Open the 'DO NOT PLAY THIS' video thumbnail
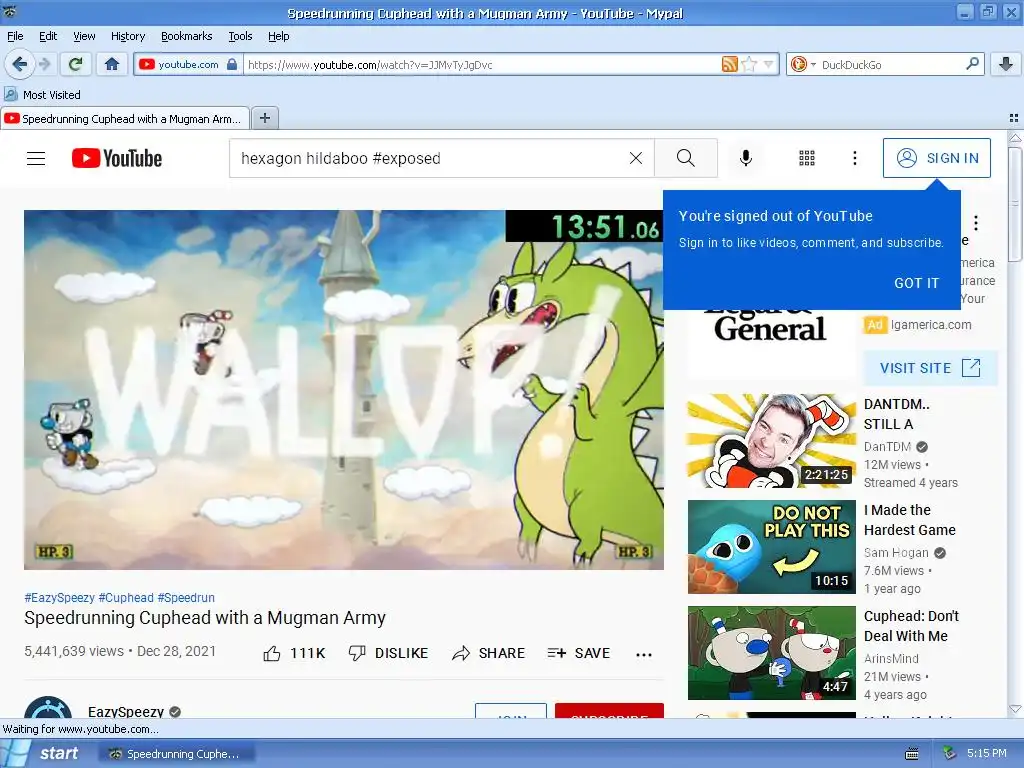The image size is (1024, 768). [x=771, y=547]
